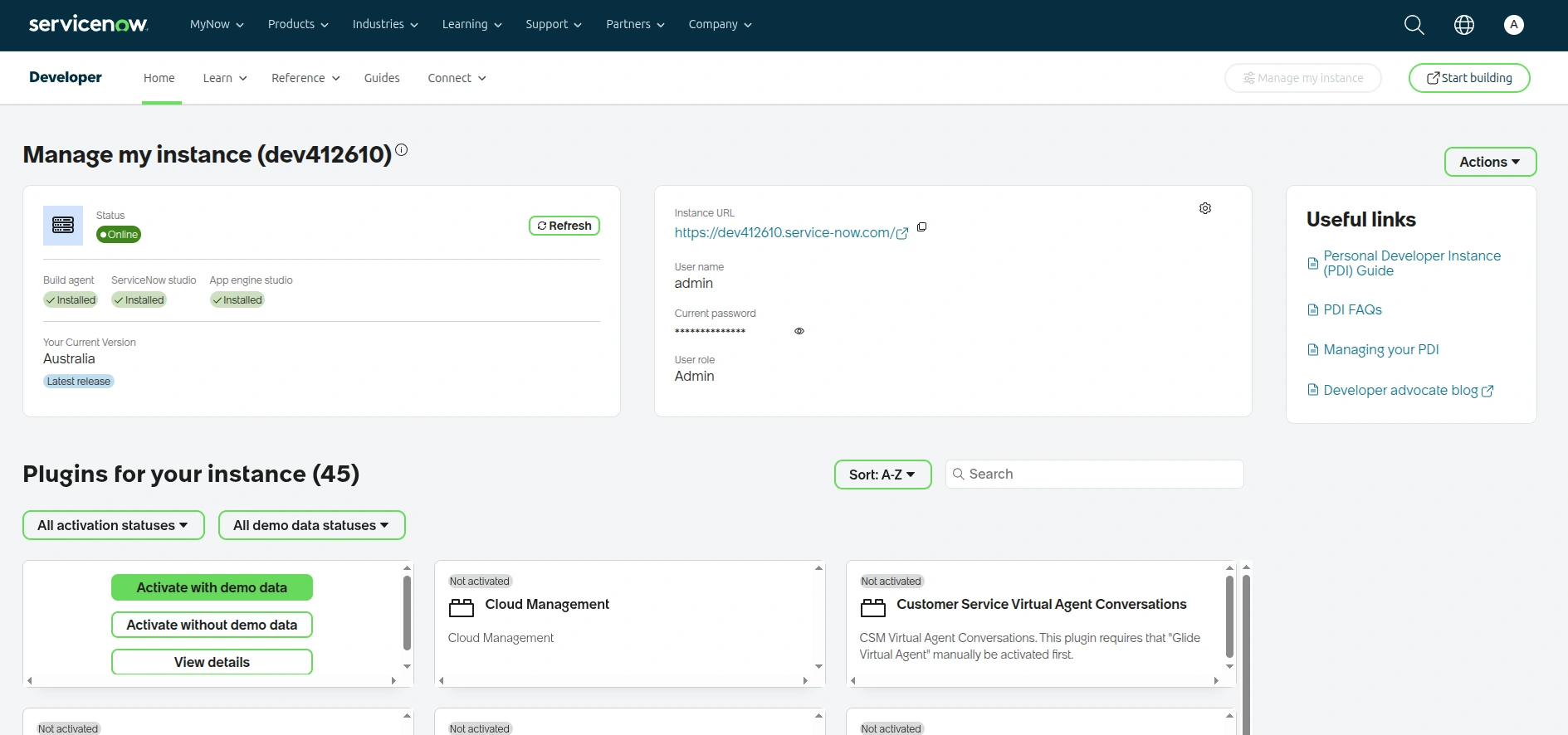Click the instance server icon
The width and height of the screenshot is (1568, 735).
pos(63,226)
